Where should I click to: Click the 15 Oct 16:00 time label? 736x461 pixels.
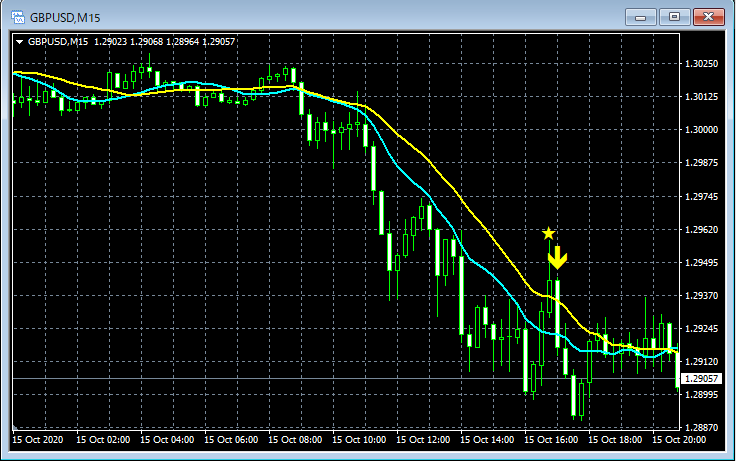click(x=551, y=440)
